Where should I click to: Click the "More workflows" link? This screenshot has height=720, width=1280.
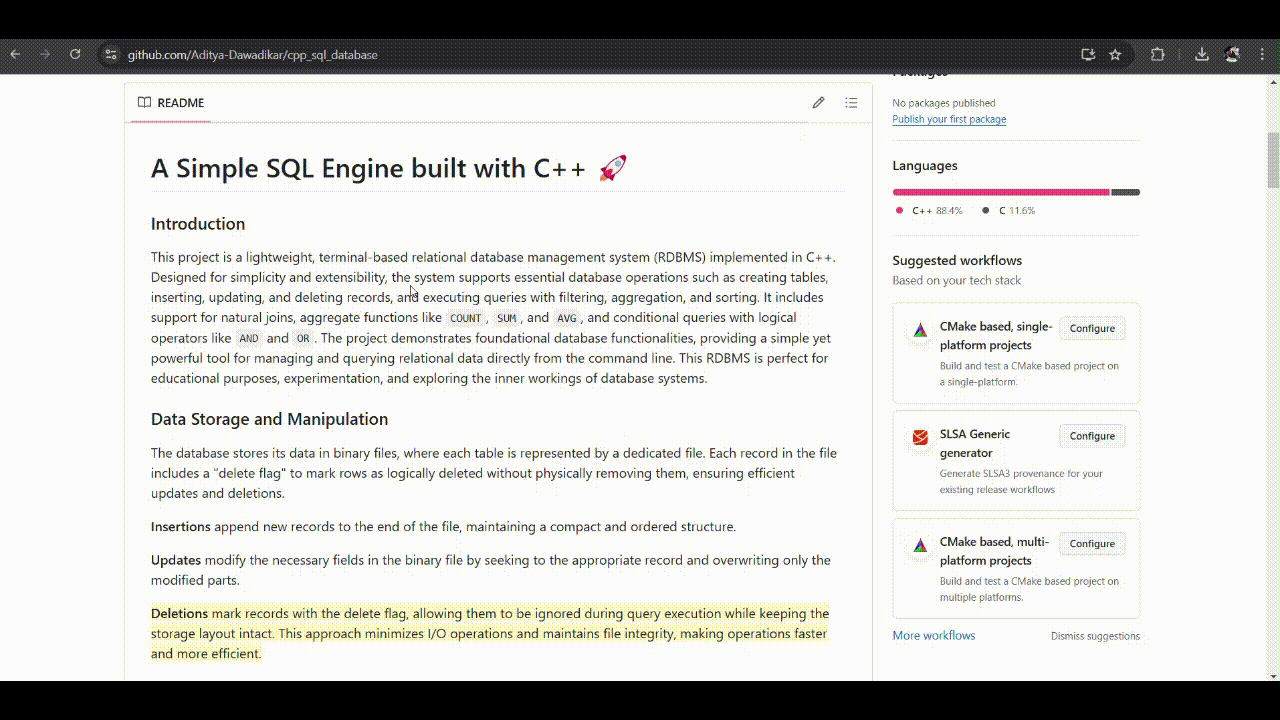click(x=933, y=636)
